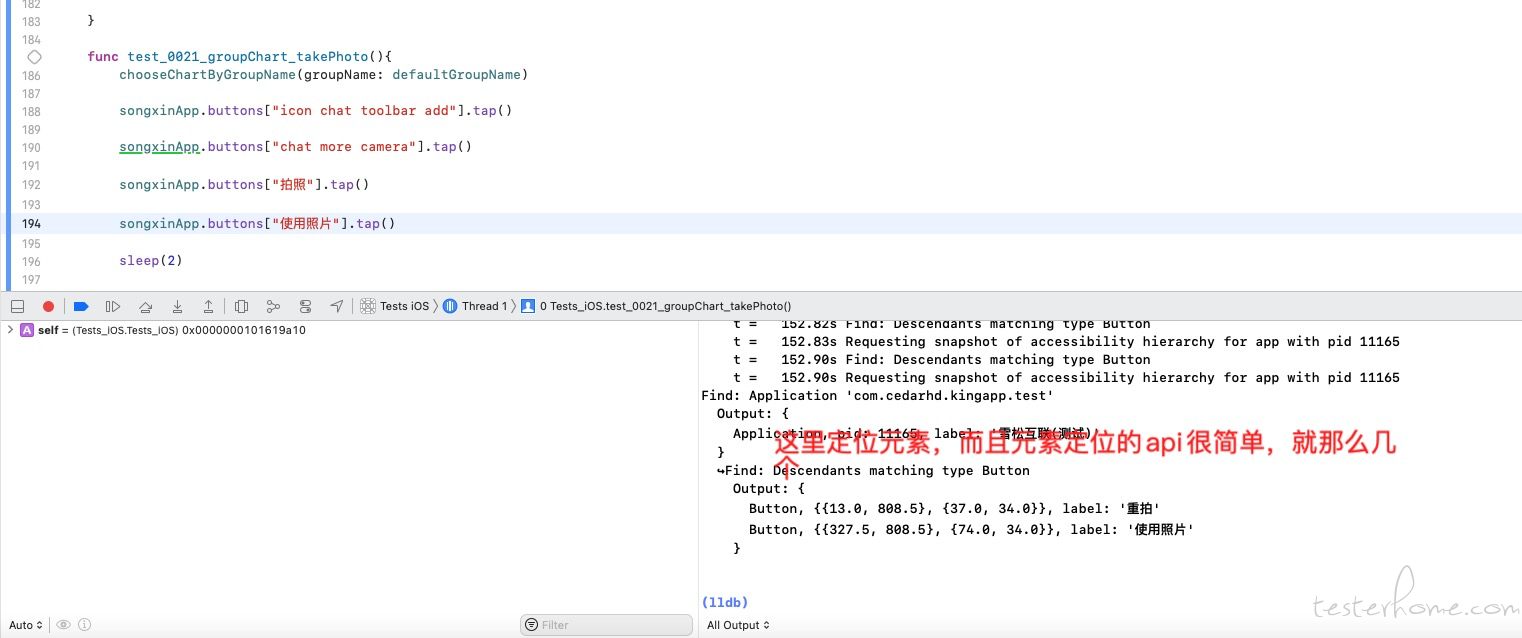Open Environment Overrides
The width and height of the screenshot is (1522, 638).
coord(305,306)
